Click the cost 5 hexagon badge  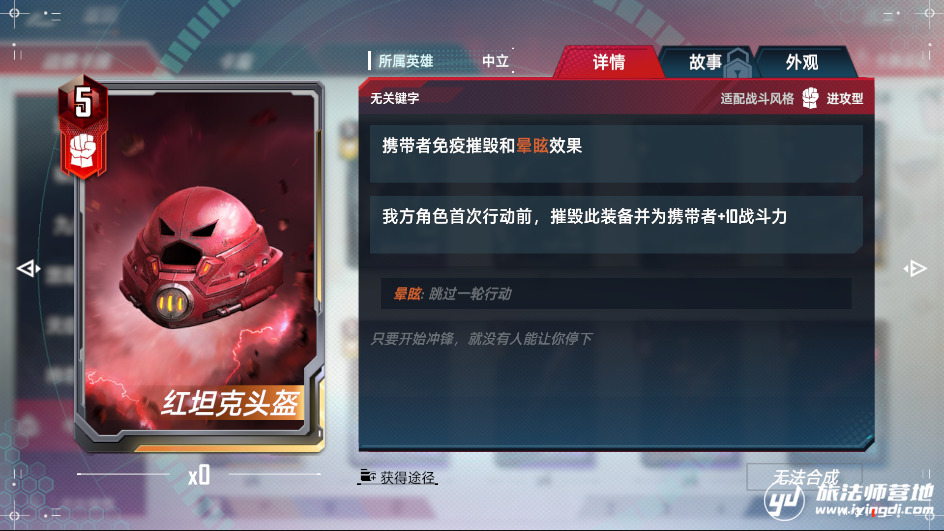pyautogui.click(x=83, y=101)
